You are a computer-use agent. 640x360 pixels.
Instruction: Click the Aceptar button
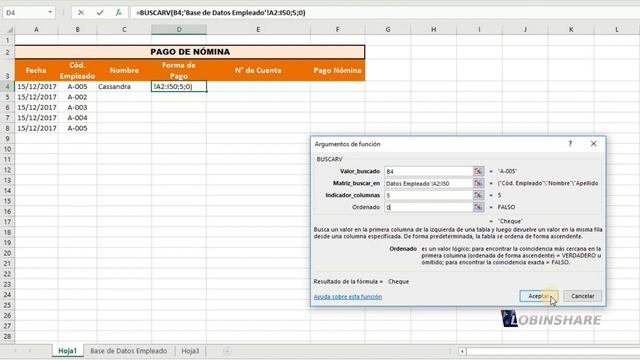click(539, 296)
